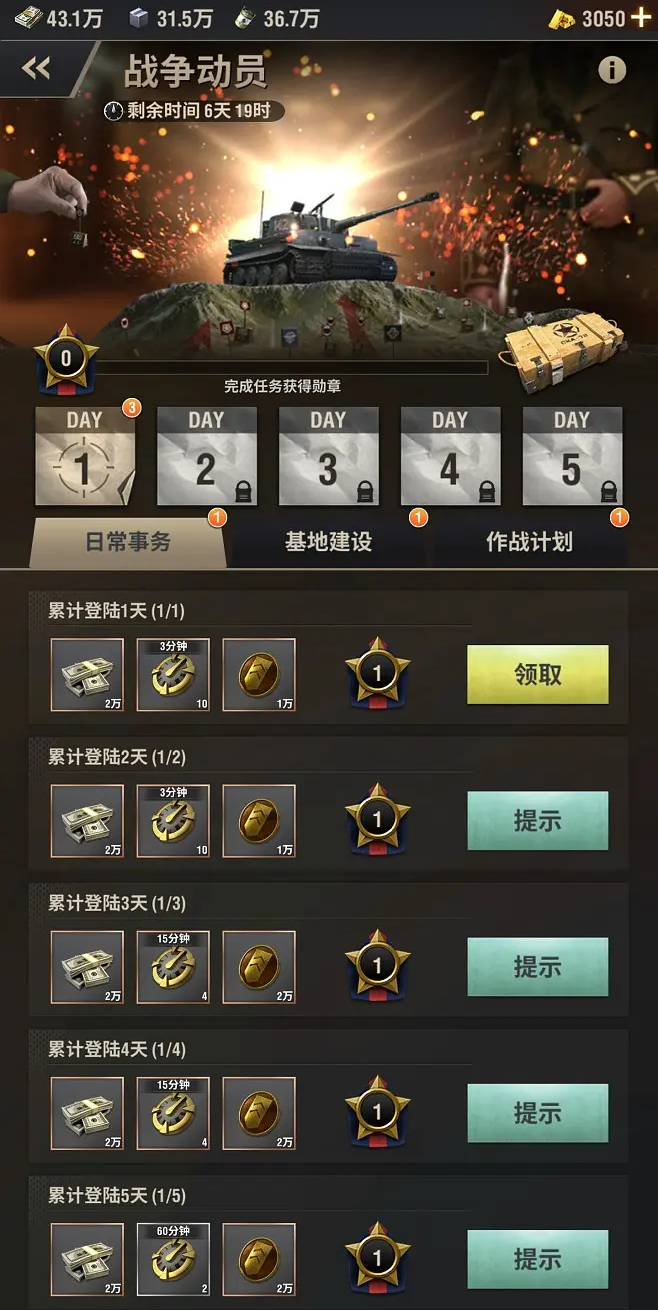Tap the 3分钟 speed-up icon in 累计登陆2天

coord(173,821)
